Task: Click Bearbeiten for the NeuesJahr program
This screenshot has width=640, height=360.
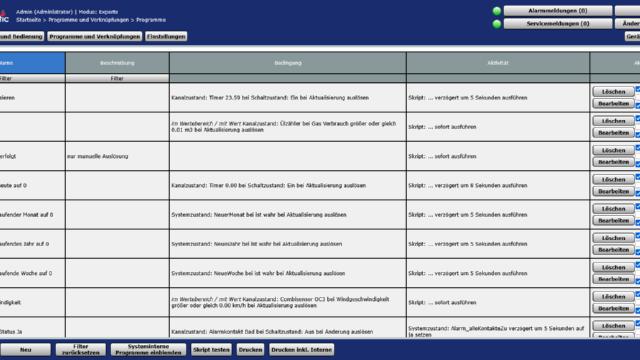Action: coord(613,249)
